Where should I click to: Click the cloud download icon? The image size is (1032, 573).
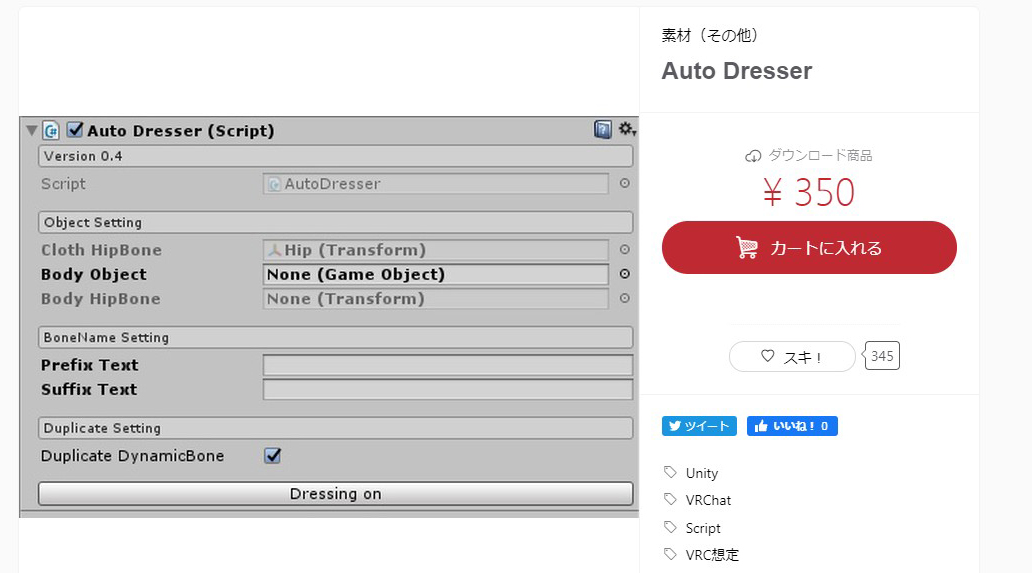[x=753, y=156]
